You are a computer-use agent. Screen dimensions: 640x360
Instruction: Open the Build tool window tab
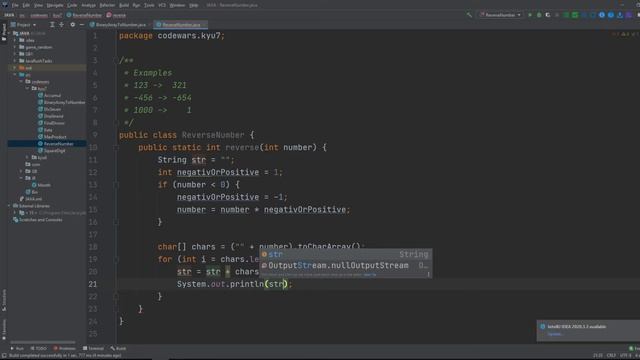point(118,348)
